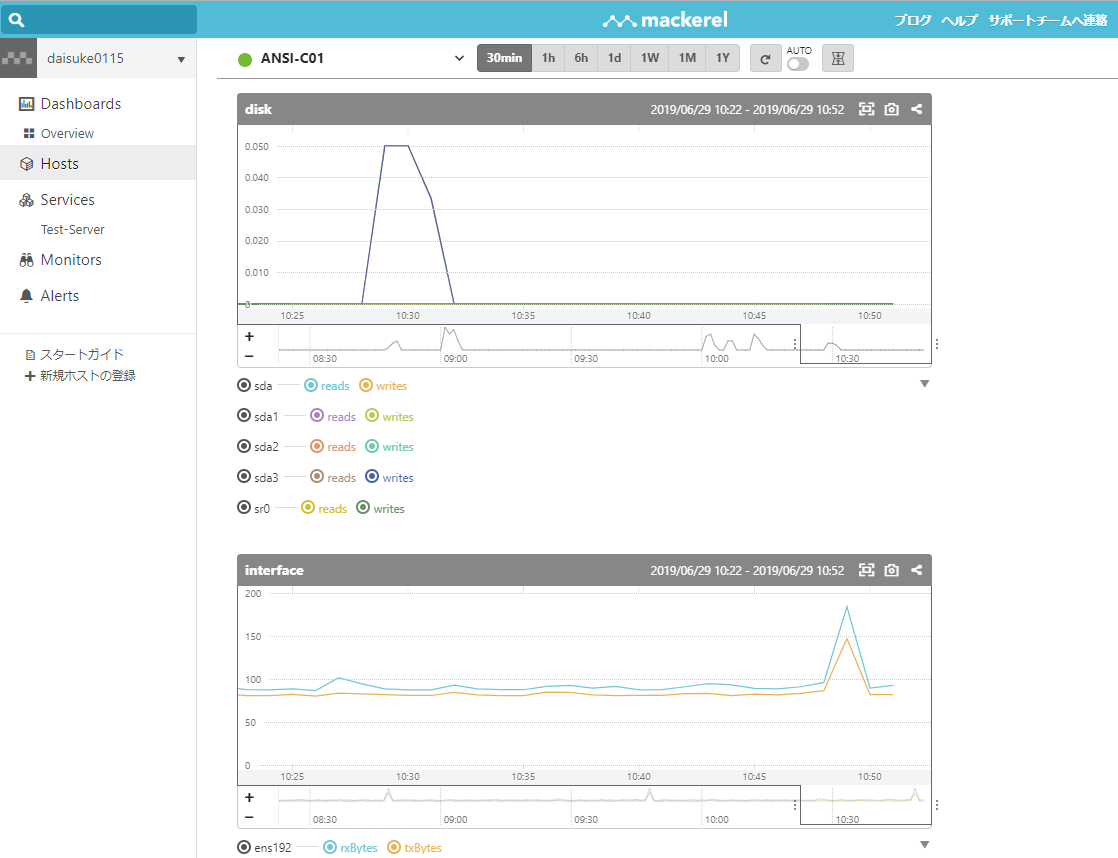Share the disk graph
Viewport: 1118px width, 858px height.
[x=916, y=109]
